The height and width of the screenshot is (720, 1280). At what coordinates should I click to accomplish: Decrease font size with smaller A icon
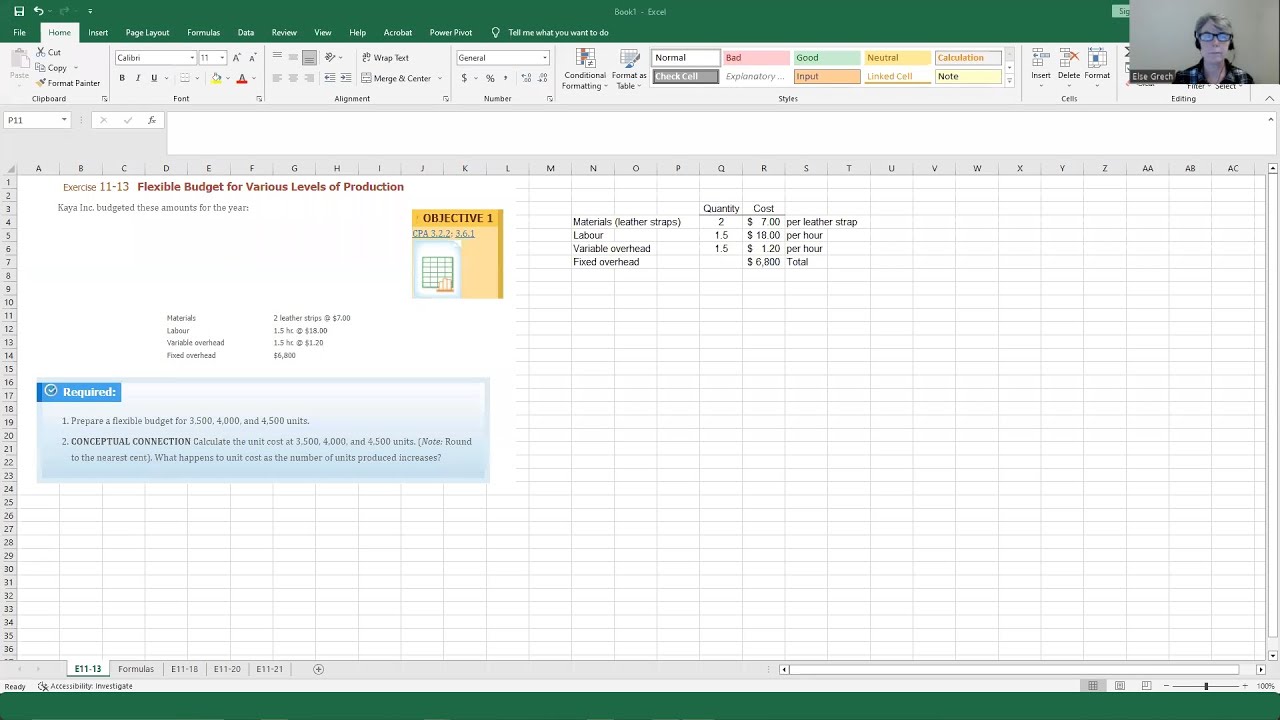click(252, 58)
